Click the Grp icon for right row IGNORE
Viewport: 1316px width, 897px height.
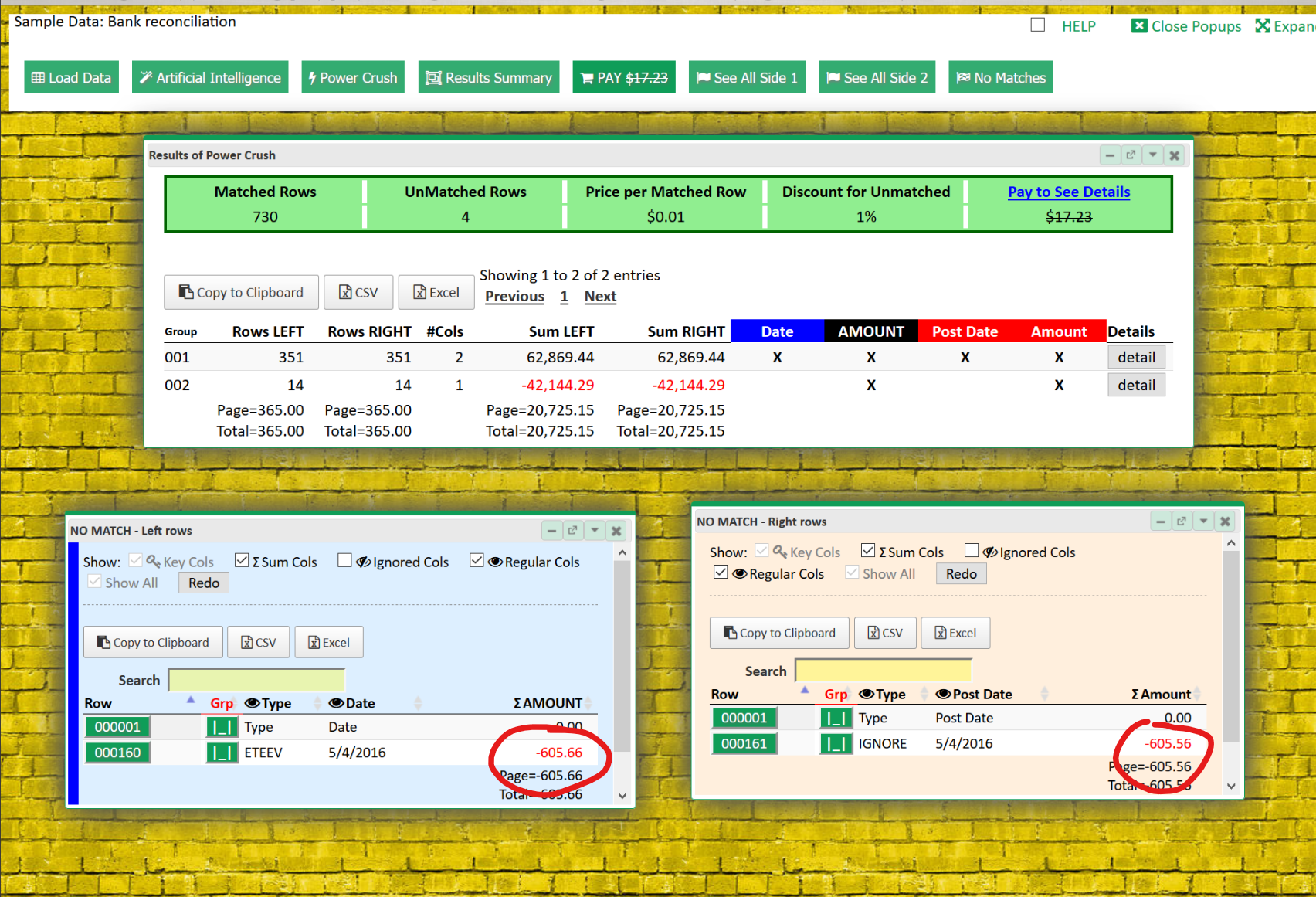pos(836,743)
